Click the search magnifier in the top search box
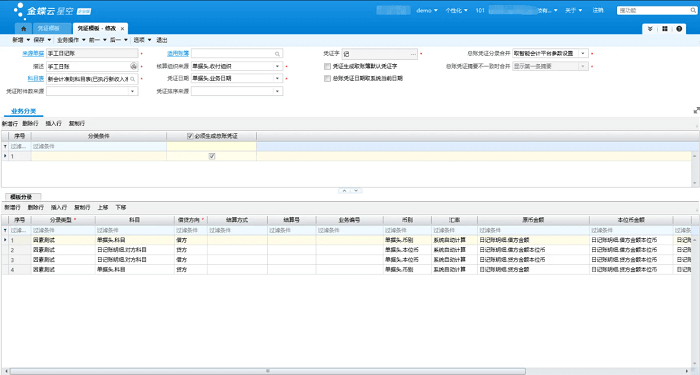Viewport: 700px width, 375px height. [x=693, y=10]
